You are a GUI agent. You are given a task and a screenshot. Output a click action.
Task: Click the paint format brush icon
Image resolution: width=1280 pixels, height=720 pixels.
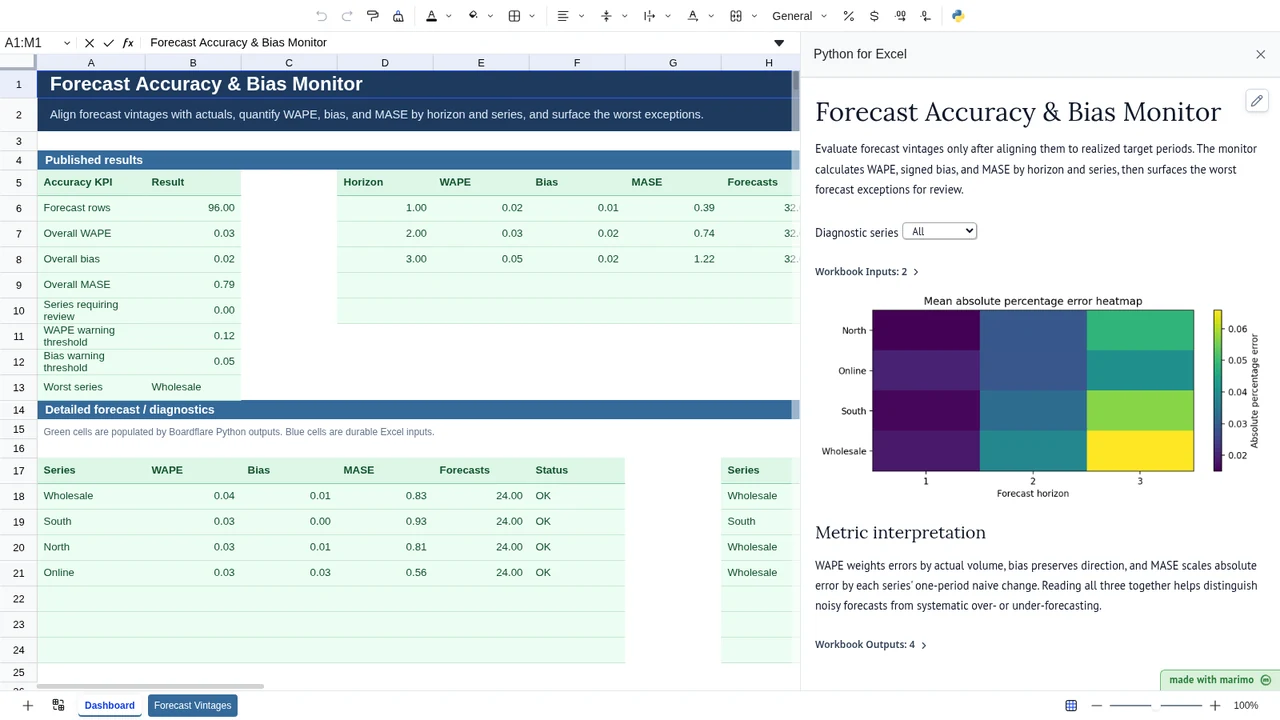(x=372, y=16)
